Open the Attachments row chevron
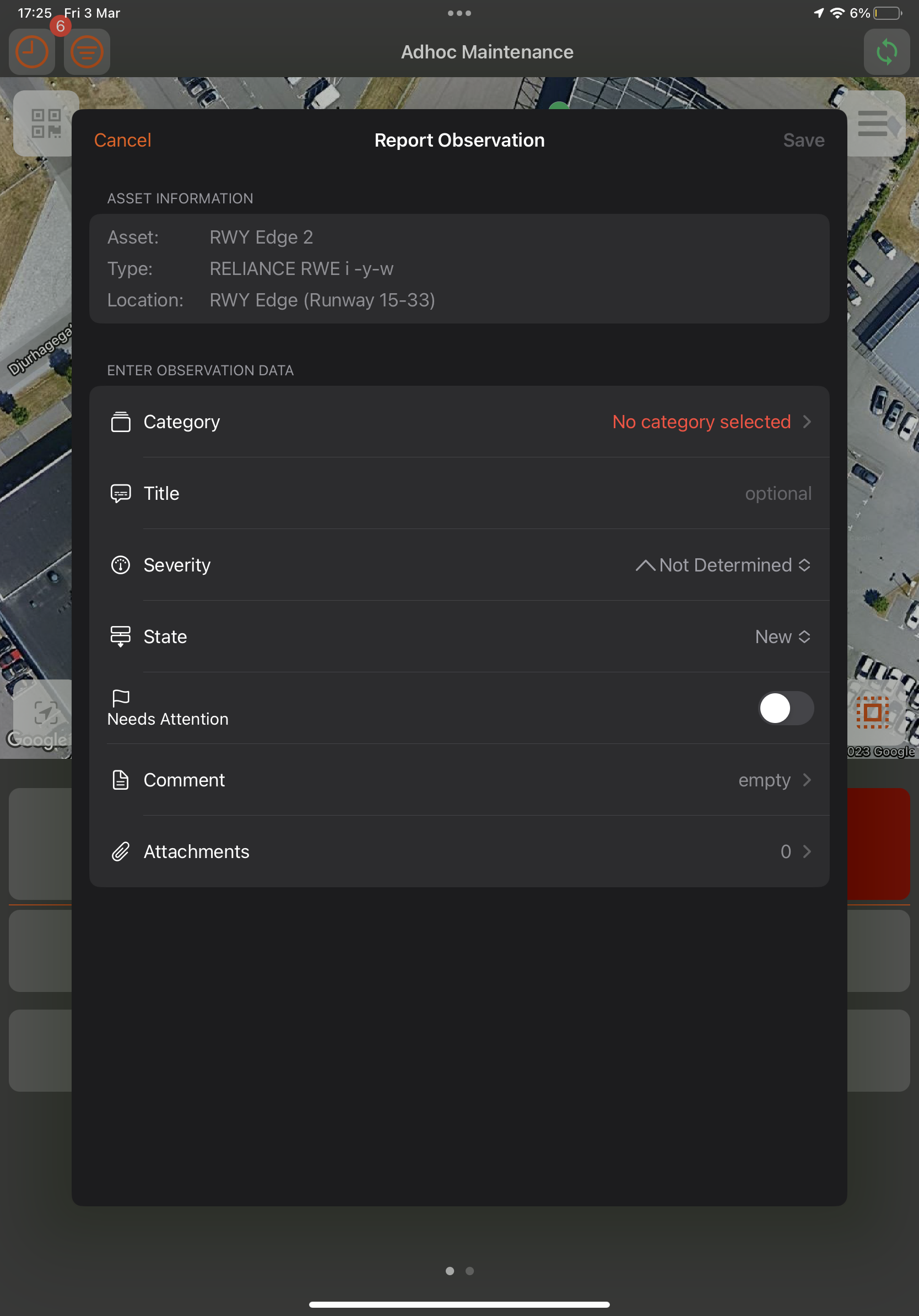The width and height of the screenshot is (919, 1316). [x=806, y=852]
